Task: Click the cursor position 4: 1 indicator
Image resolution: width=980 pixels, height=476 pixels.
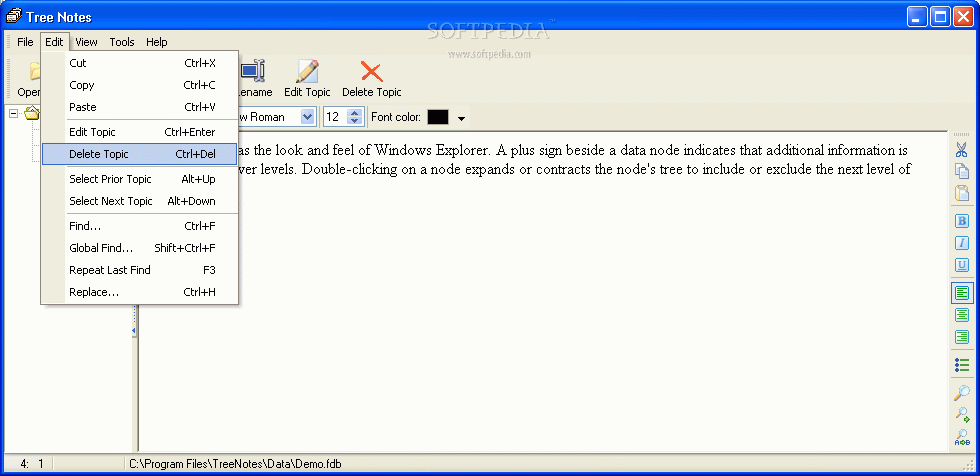Action: [x=32, y=464]
